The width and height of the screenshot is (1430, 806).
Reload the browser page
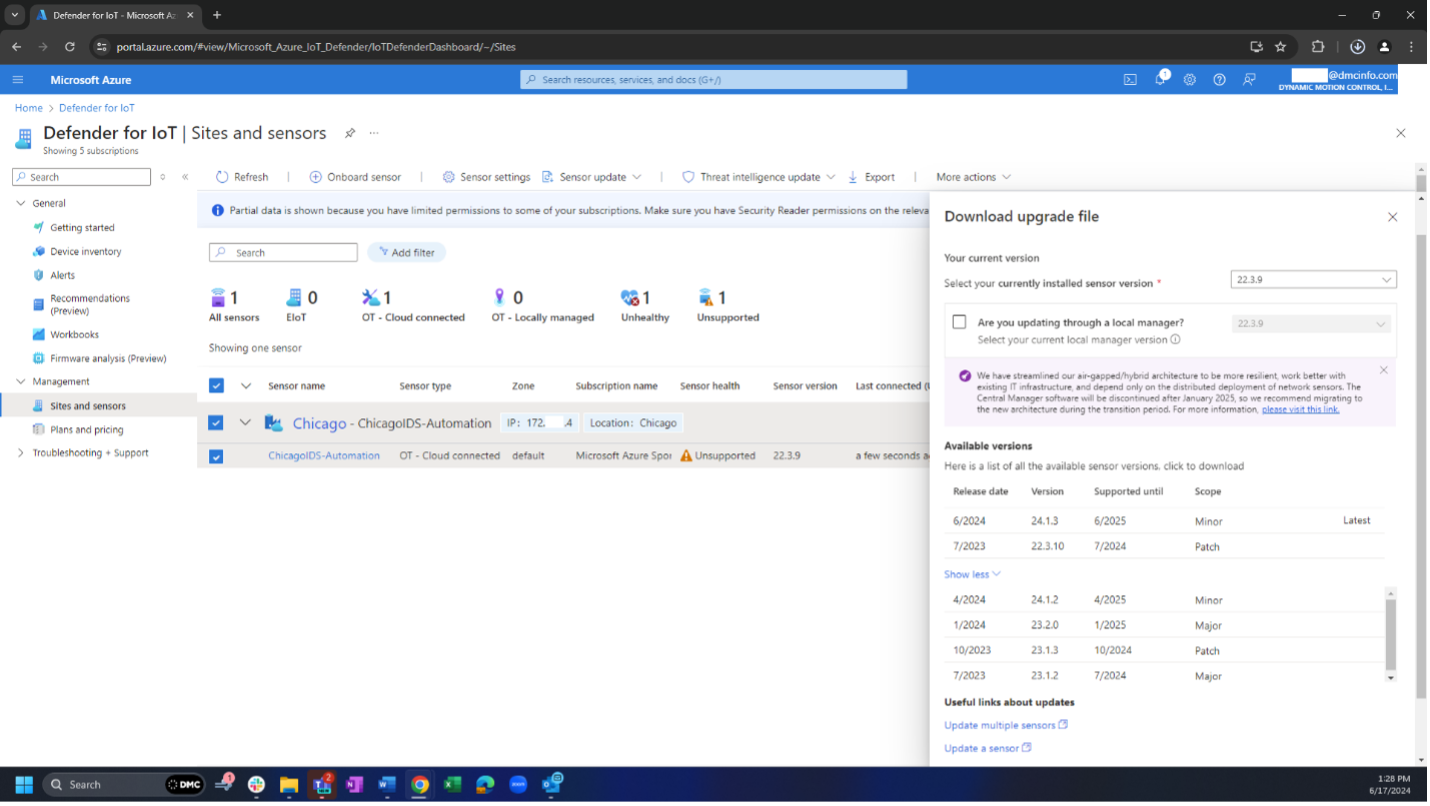click(69, 46)
